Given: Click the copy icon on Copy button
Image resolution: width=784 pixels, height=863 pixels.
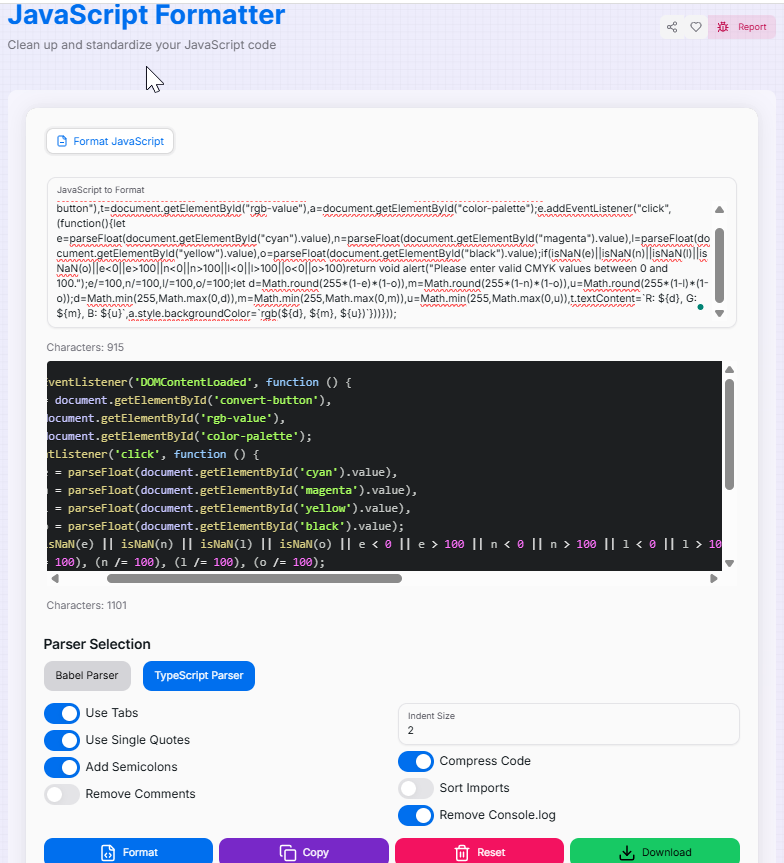Looking at the screenshot, I should (287, 852).
